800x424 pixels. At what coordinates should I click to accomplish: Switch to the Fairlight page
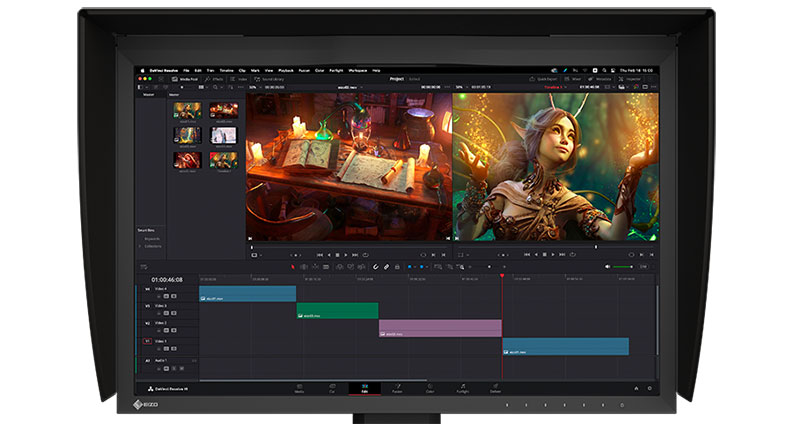coord(462,388)
